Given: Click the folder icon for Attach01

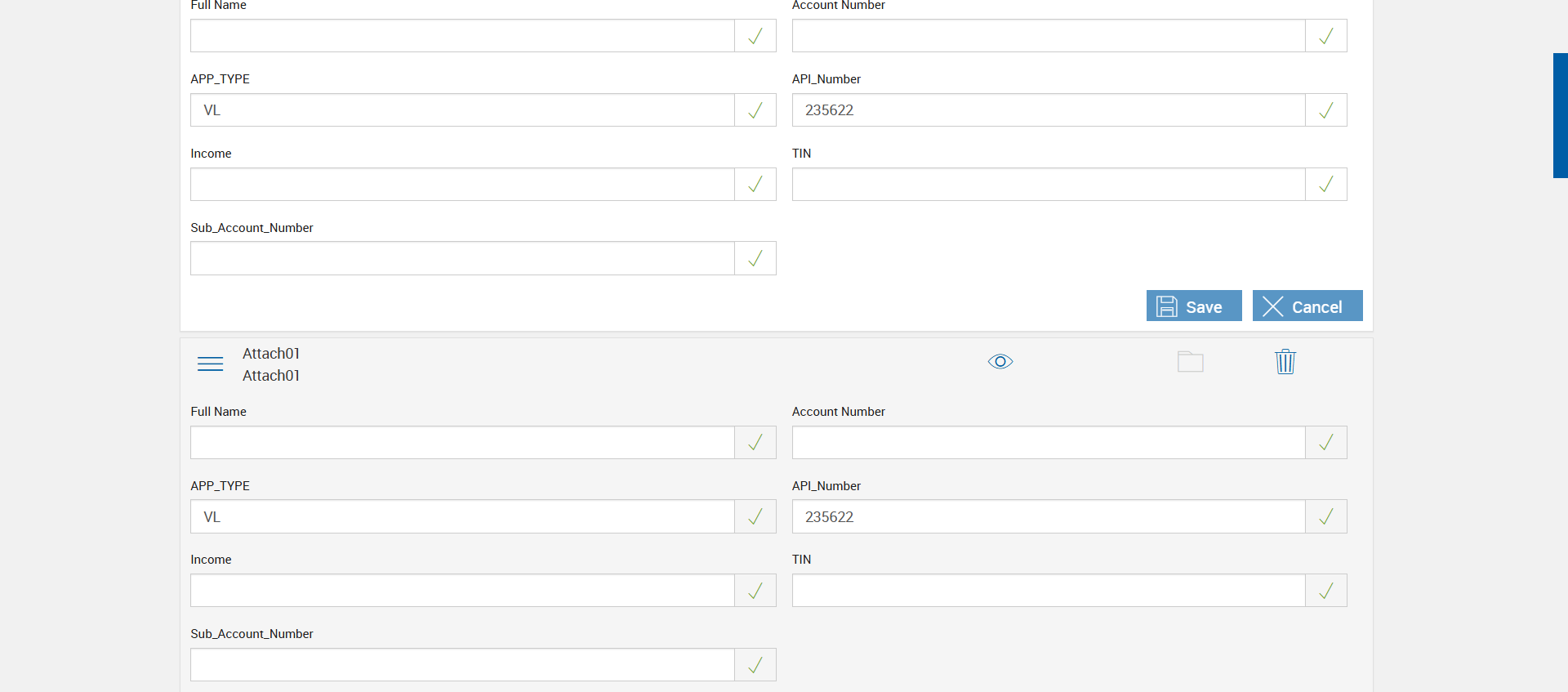Looking at the screenshot, I should tap(1190, 361).
